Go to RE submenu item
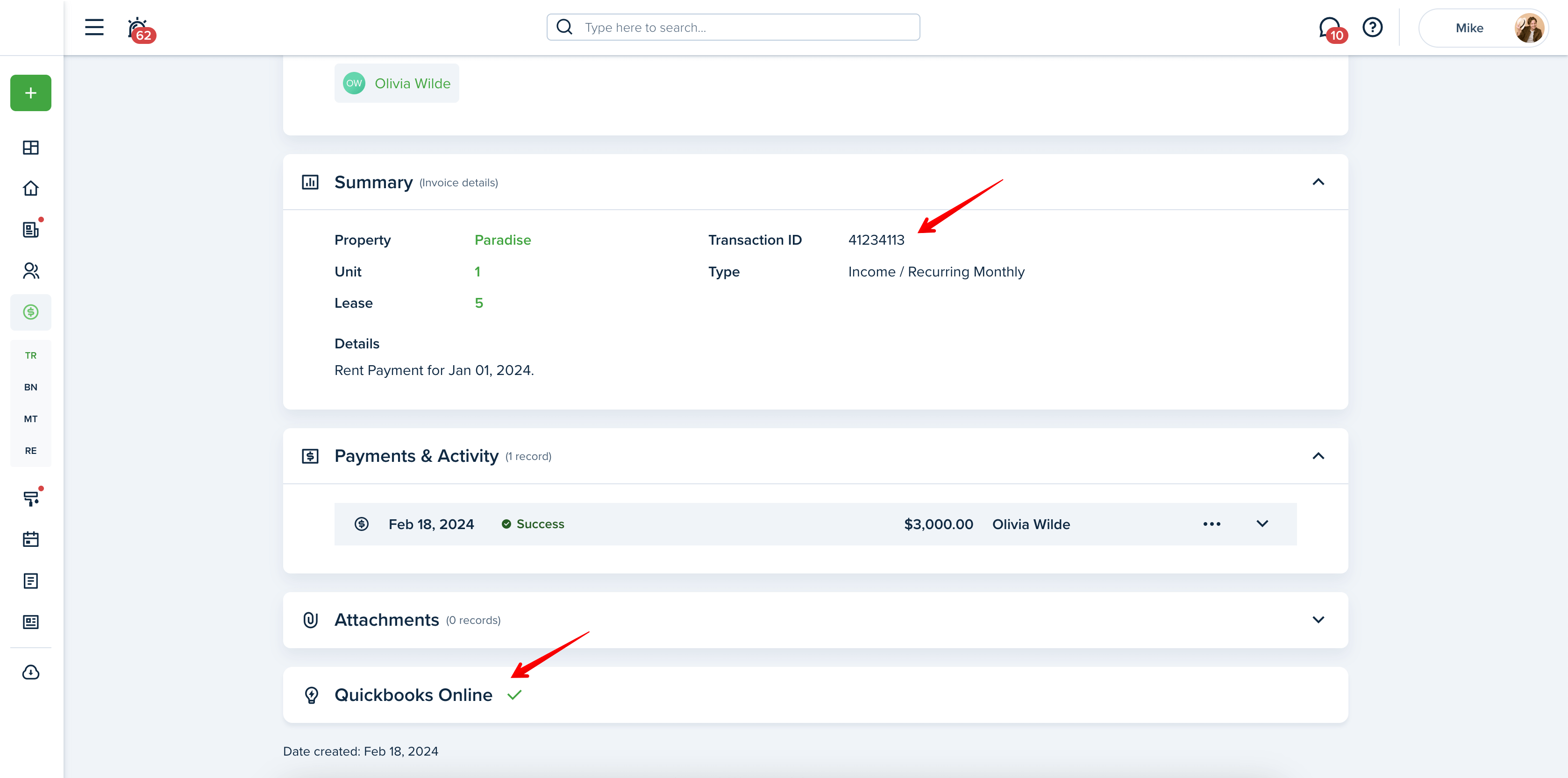 coord(31,451)
